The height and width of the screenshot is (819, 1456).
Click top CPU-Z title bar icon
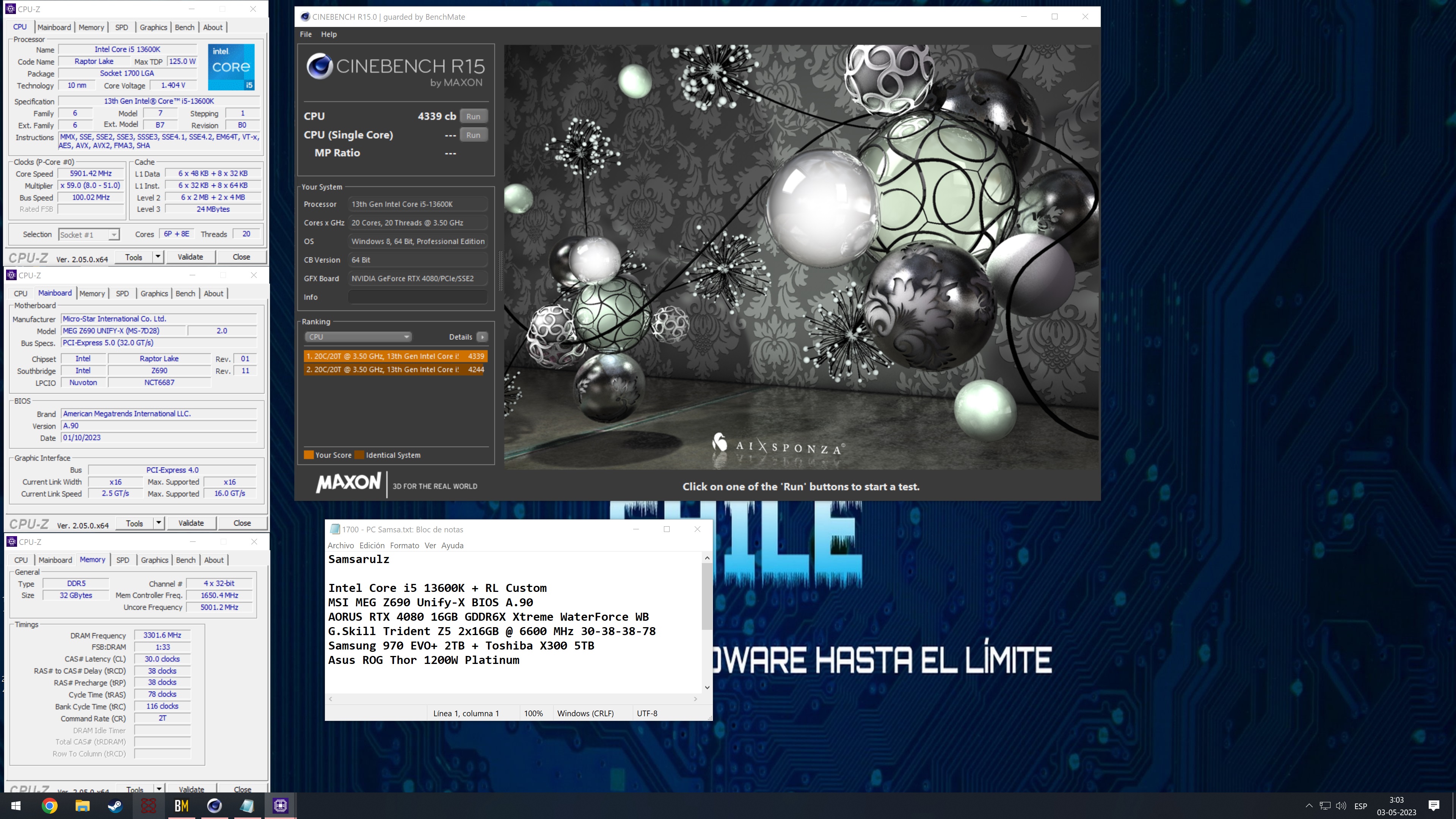coord(11,9)
